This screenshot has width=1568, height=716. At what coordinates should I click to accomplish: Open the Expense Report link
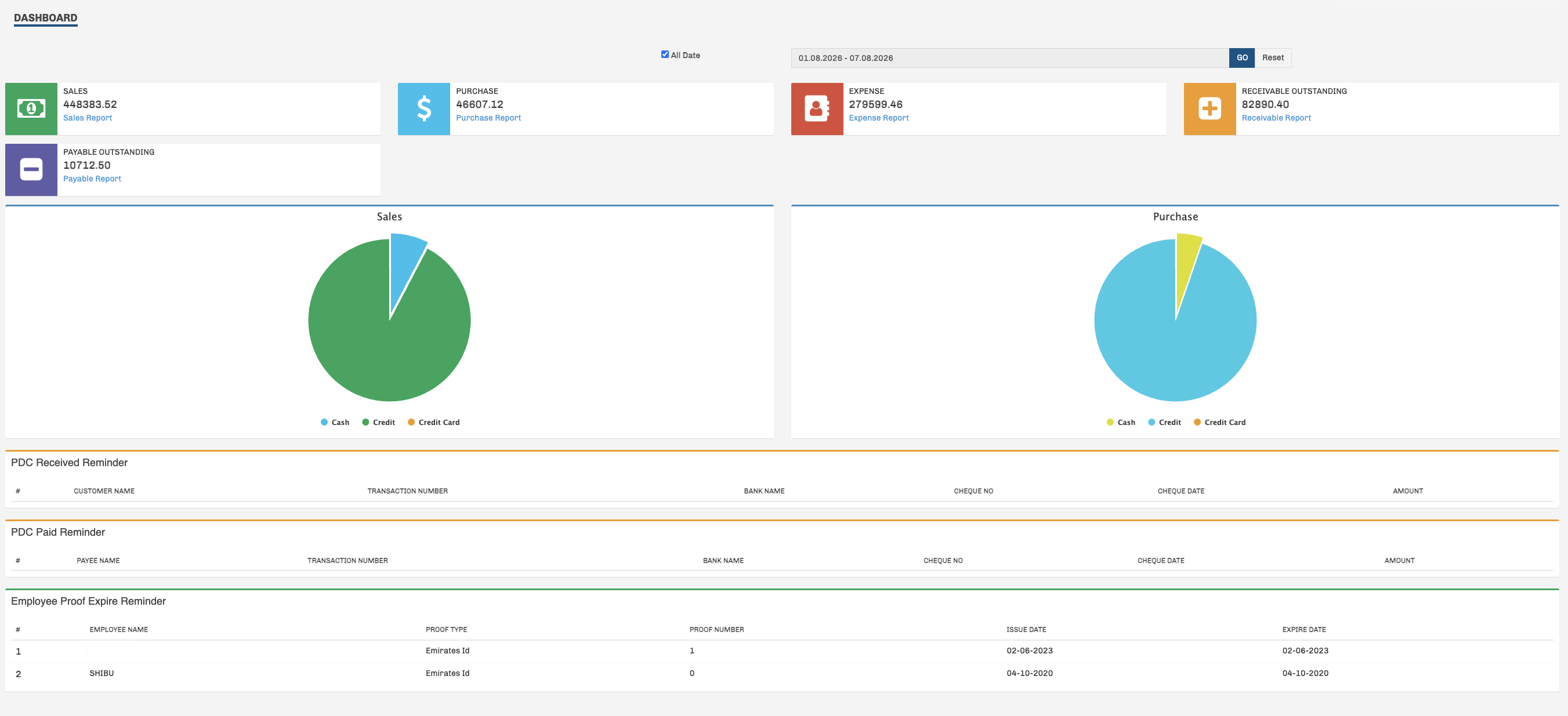pos(878,118)
